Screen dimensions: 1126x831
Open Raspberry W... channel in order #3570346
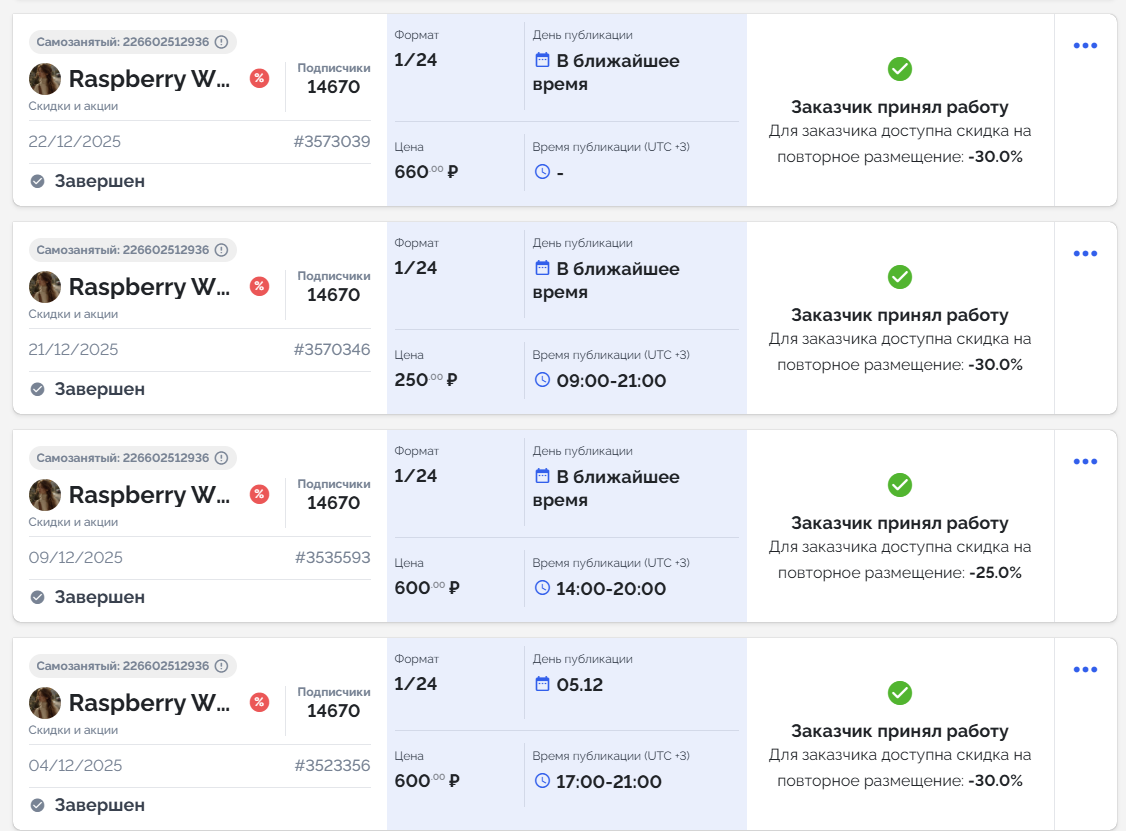pos(150,287)
